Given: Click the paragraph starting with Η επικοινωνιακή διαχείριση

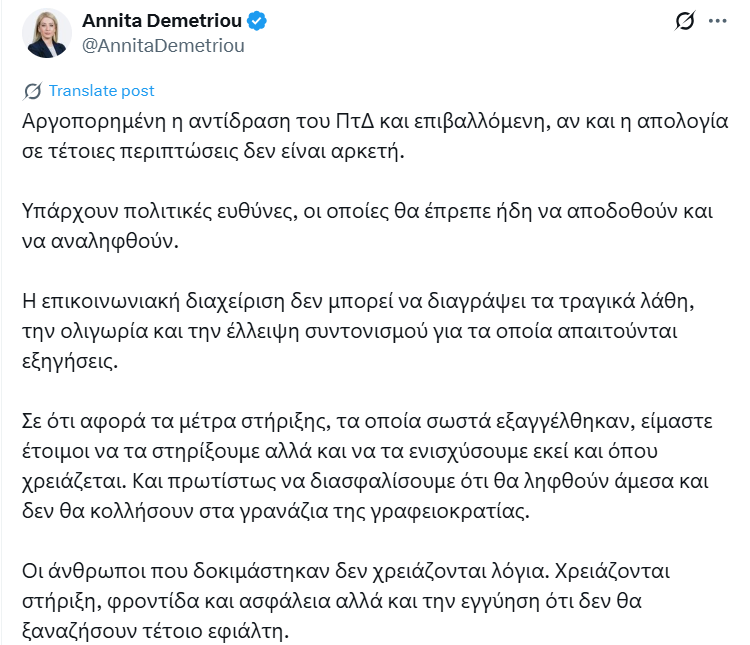Looking at the screenshot, I should [x=358, y=331].
